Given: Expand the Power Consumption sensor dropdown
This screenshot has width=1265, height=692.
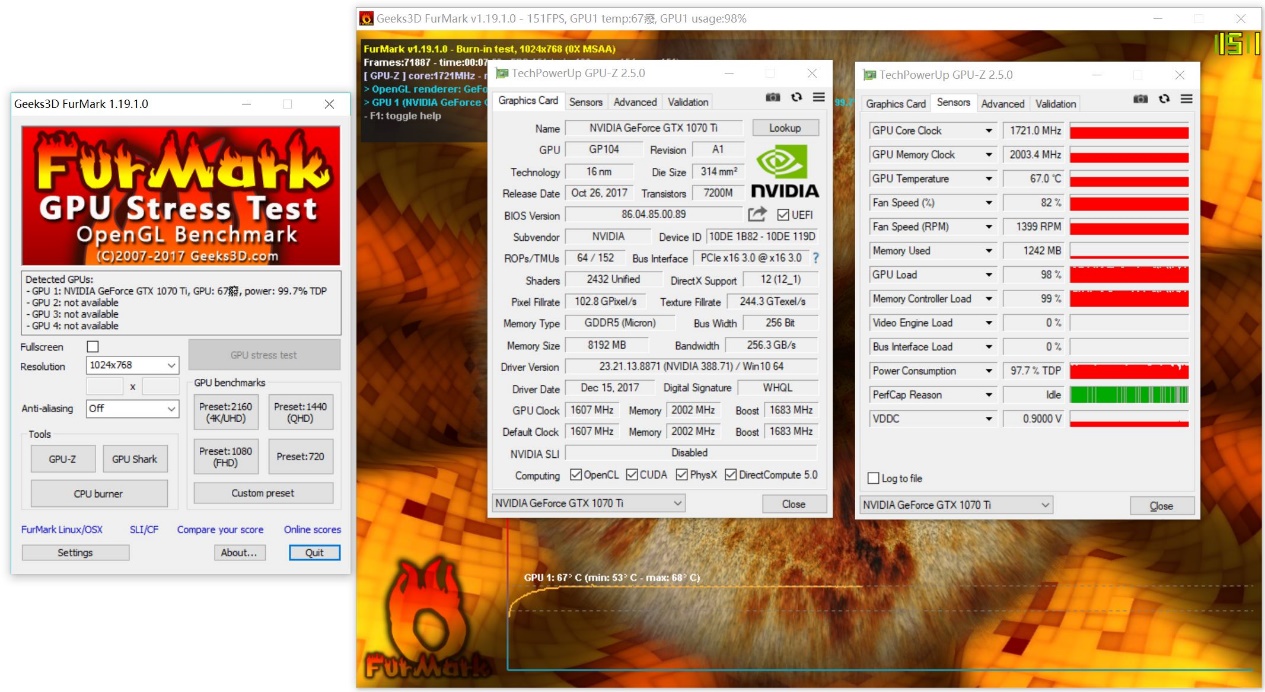Looking at the screenshot, I should (989, 371).
